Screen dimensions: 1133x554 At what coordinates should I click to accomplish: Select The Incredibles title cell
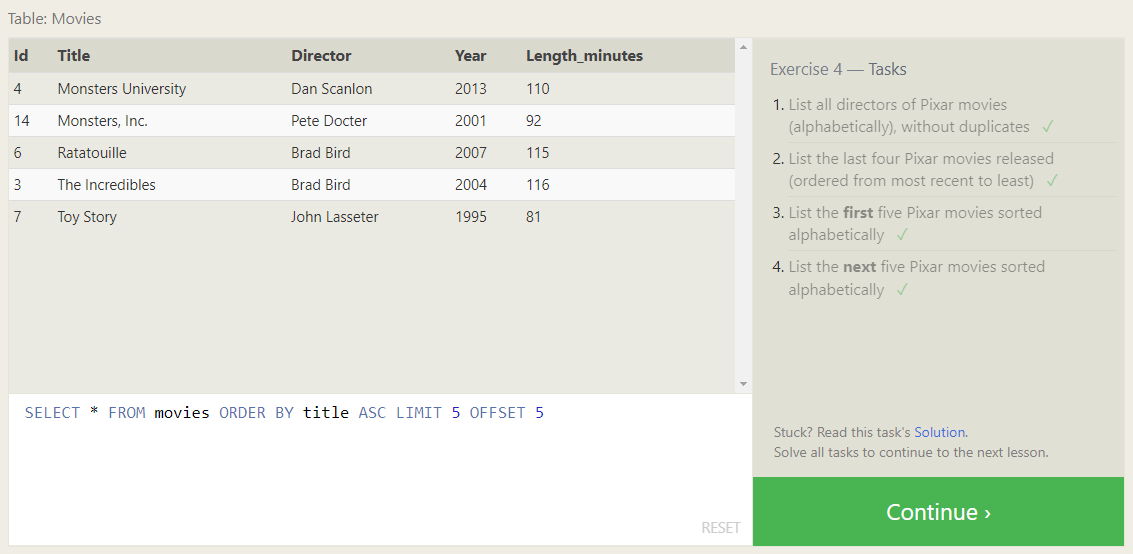tap(106, 185)
